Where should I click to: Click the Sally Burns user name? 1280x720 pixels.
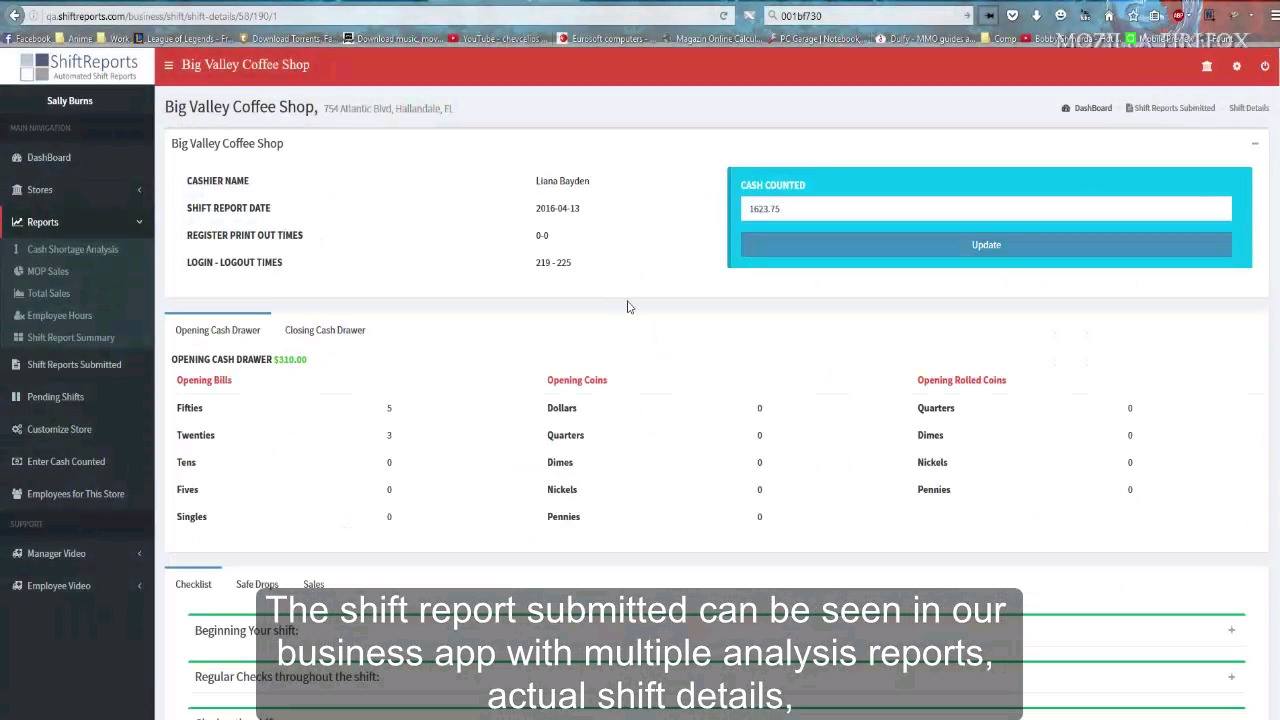tap(70, 101)
